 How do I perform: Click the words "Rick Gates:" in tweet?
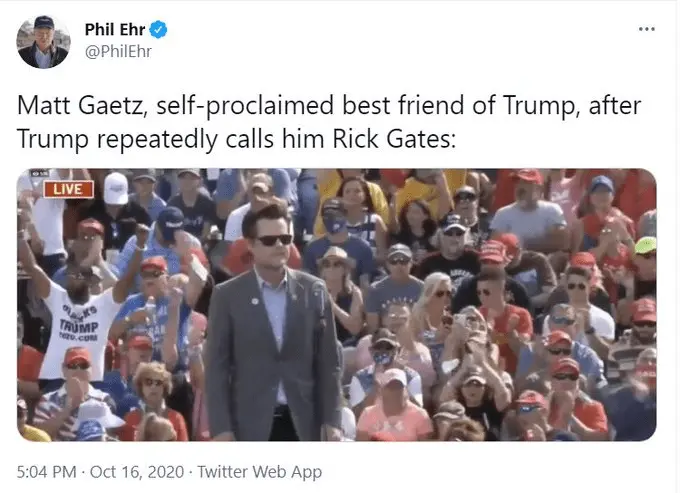[394, 140]
